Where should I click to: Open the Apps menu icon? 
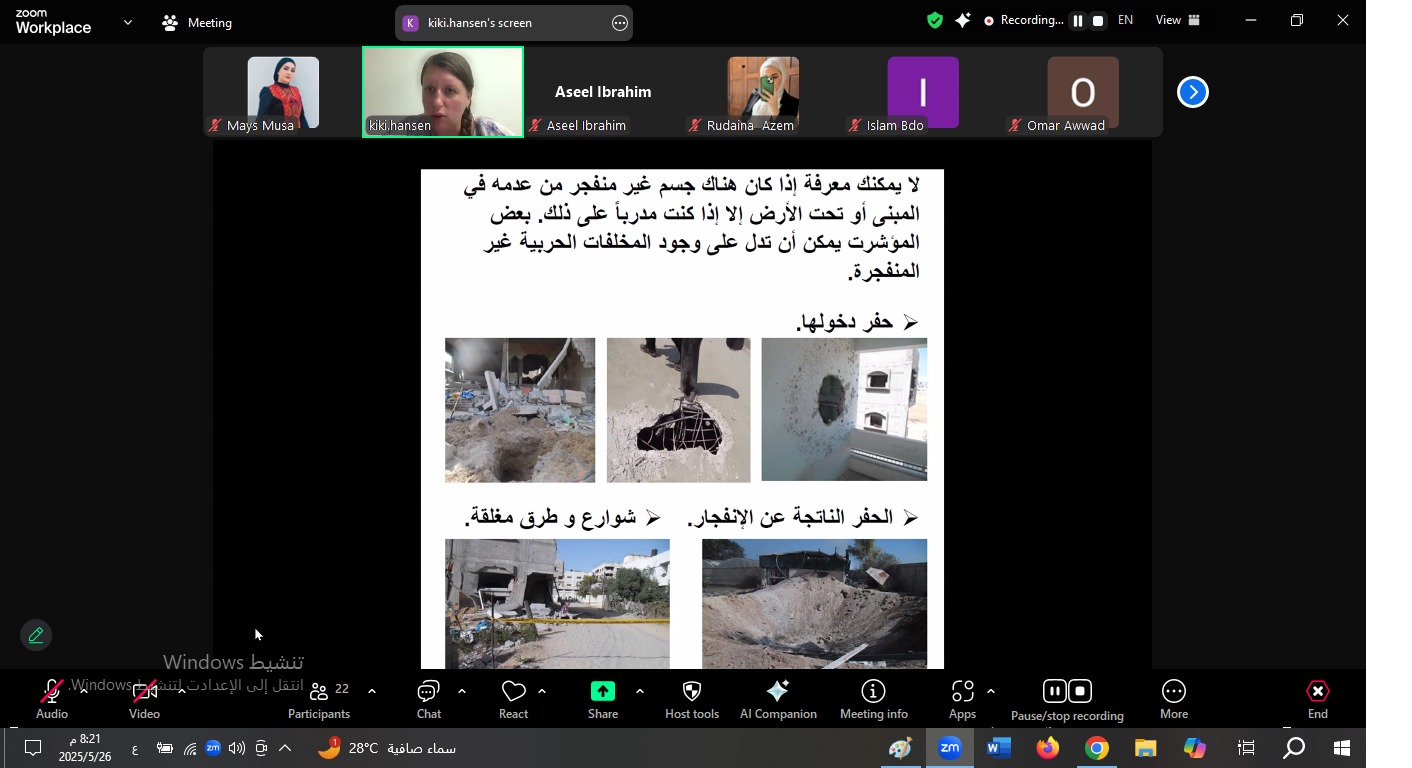click(962, 692)
